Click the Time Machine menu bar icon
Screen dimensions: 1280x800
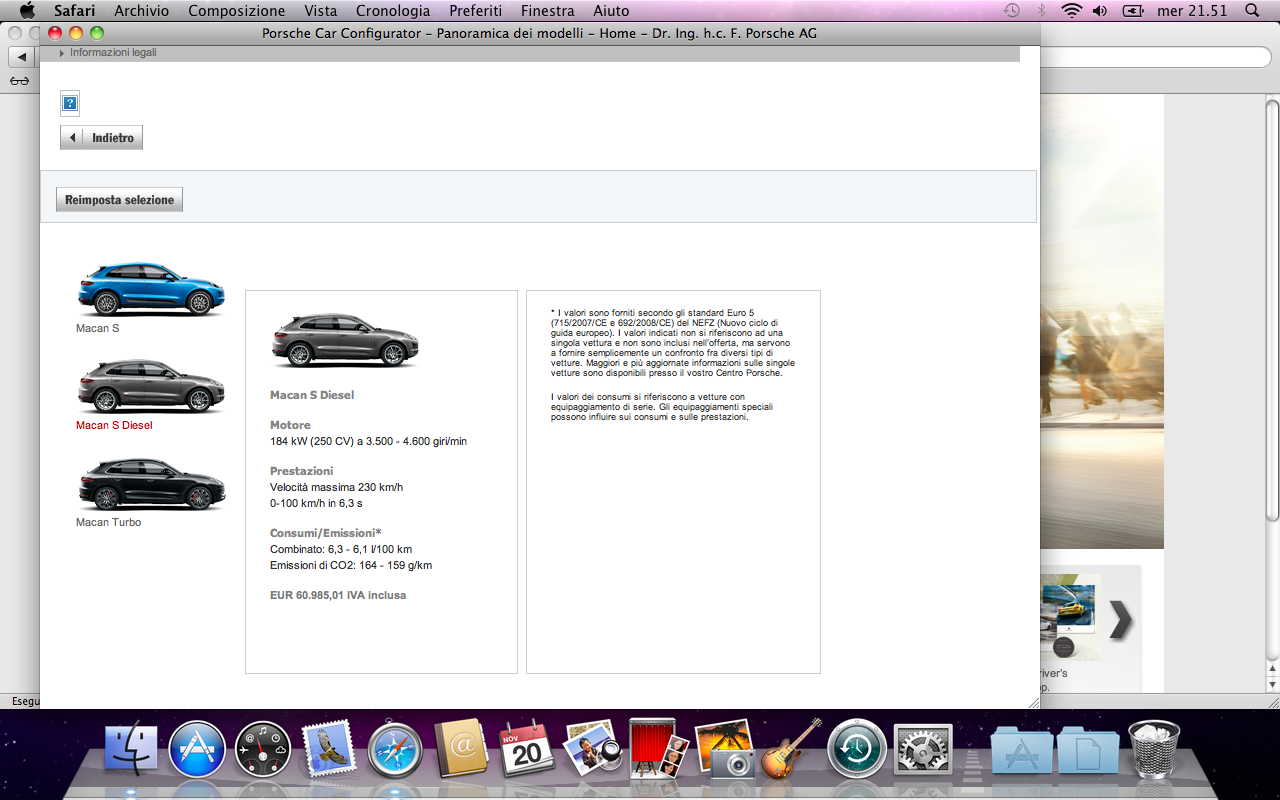1012,11
